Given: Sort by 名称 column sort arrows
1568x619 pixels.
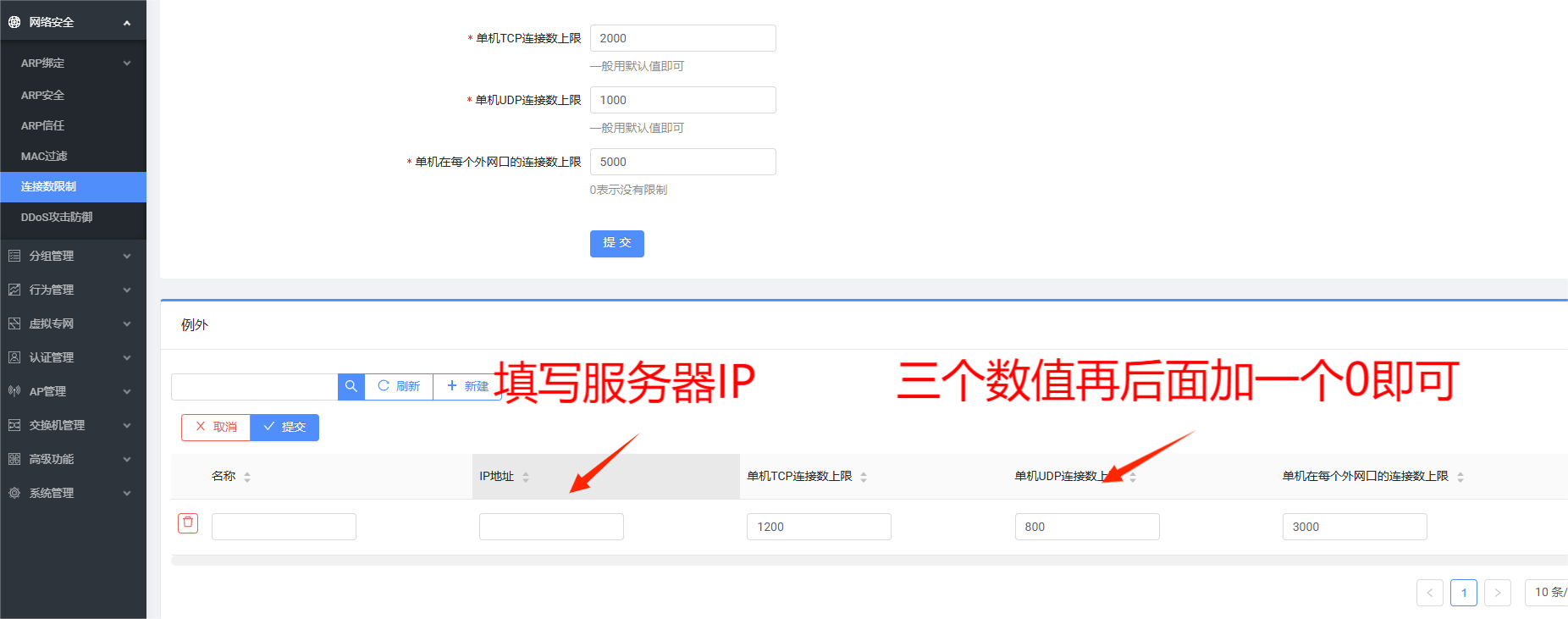Looking at the screenshot, I should (247, 477).
